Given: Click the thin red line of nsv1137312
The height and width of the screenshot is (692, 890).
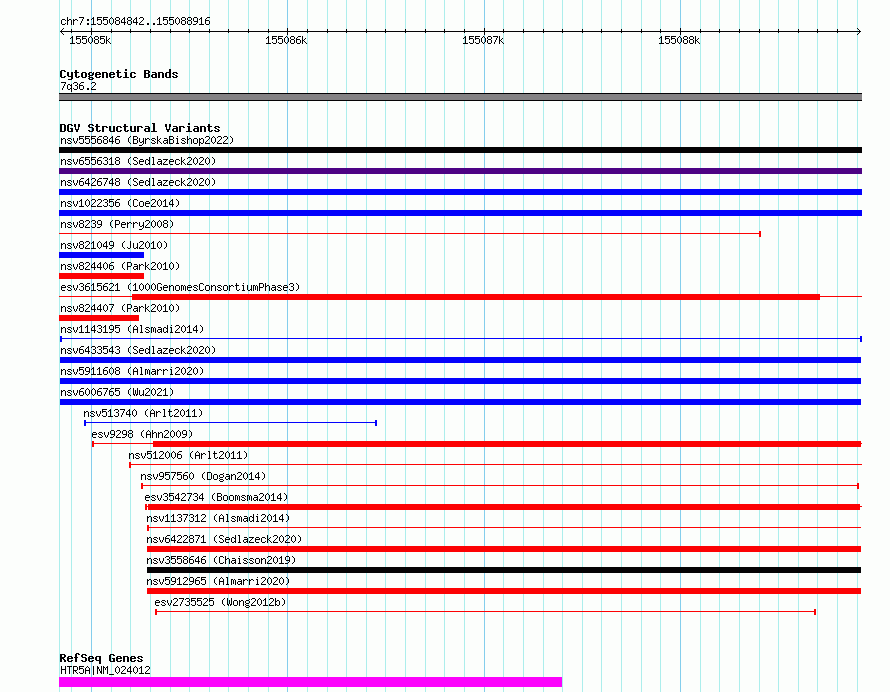Looking at the screenshot, I should click(504, 528).
